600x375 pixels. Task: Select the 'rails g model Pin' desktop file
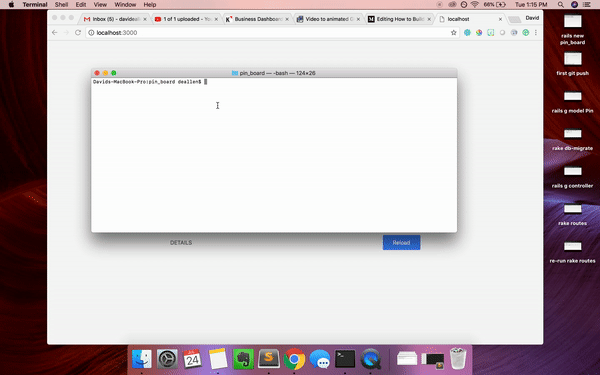pyautogui.click(x=572, y=101)
